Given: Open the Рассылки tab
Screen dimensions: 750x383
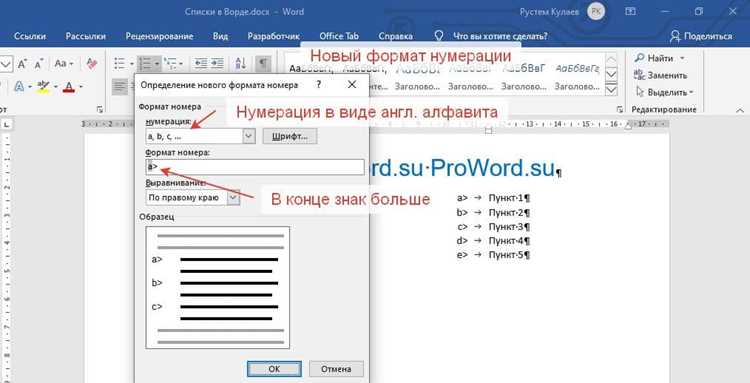Looking at the screenshot, I should [x=86, y=36].
